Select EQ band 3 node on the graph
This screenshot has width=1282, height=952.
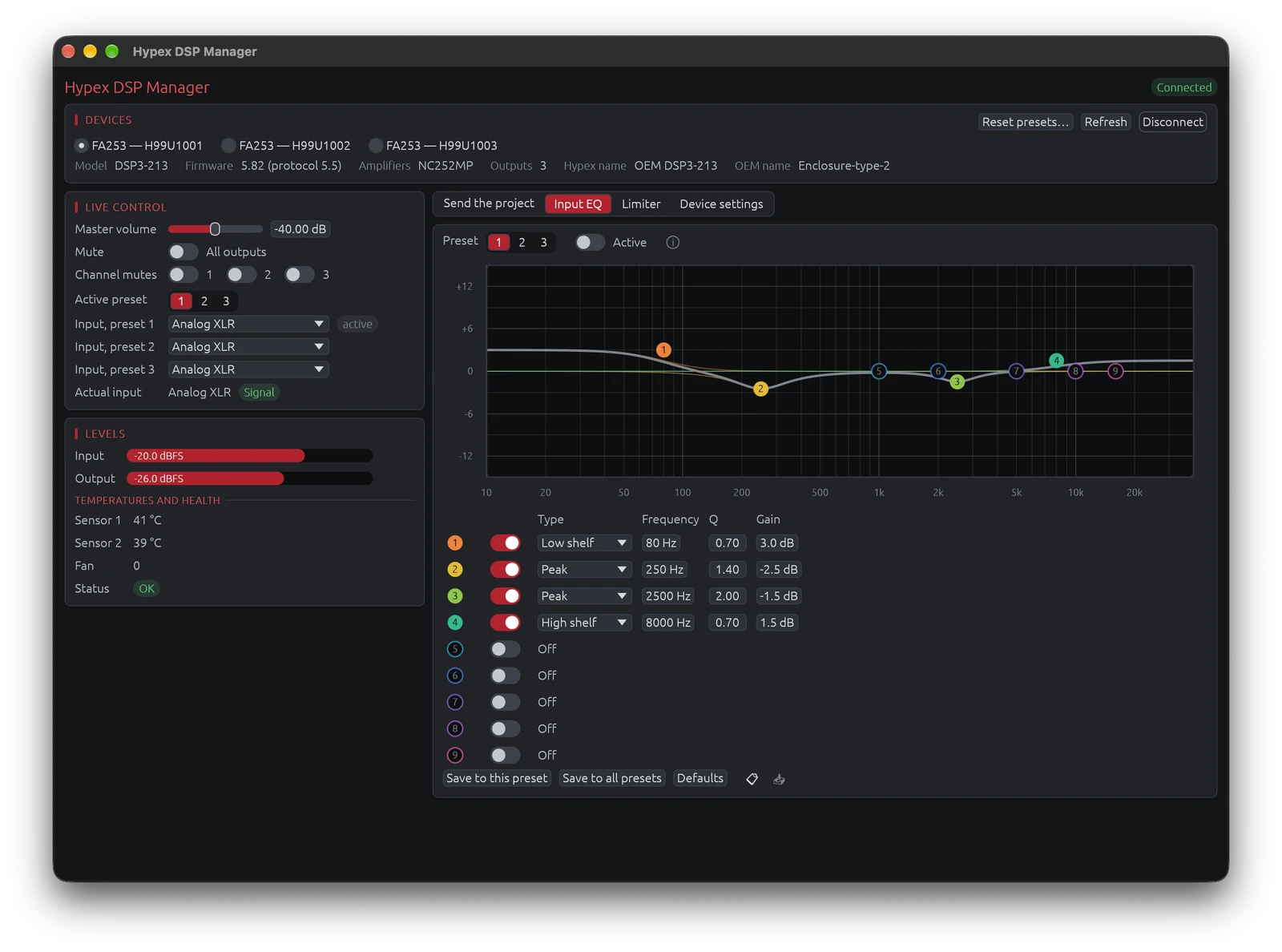tap(957, 382)
